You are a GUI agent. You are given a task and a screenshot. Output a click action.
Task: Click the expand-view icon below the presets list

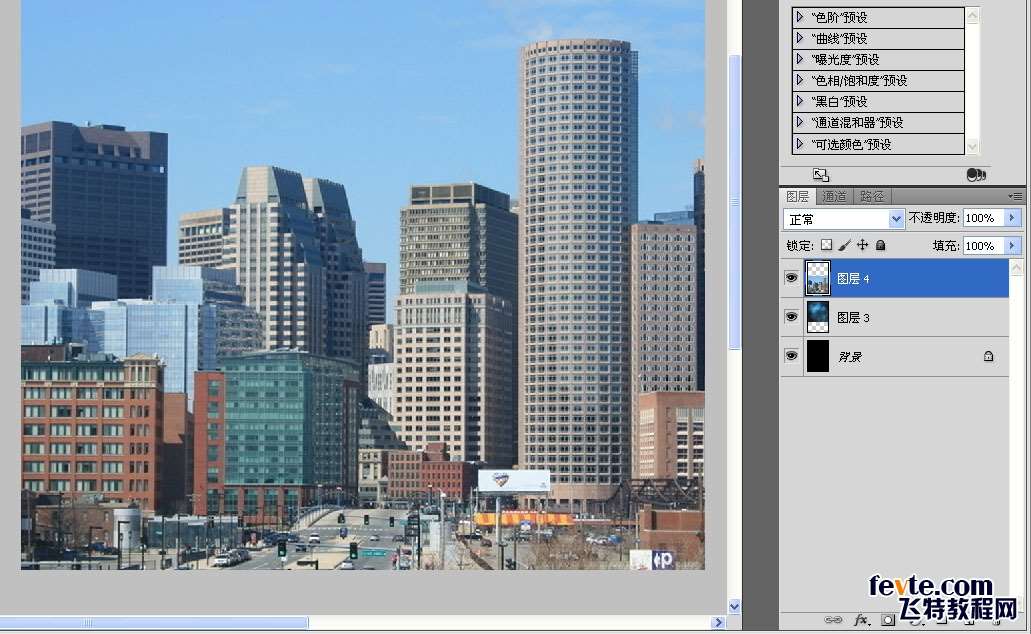point(821,174)
